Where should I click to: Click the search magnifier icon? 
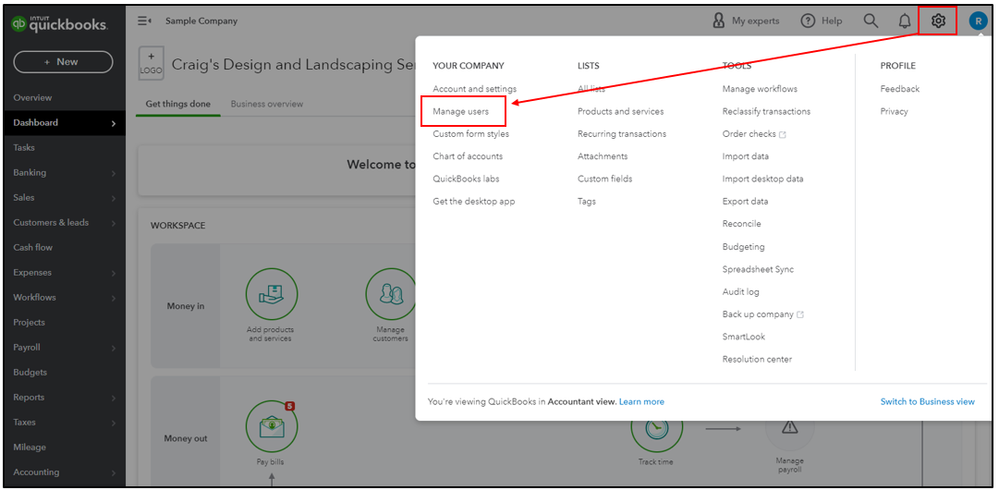(x=871, y=21)
